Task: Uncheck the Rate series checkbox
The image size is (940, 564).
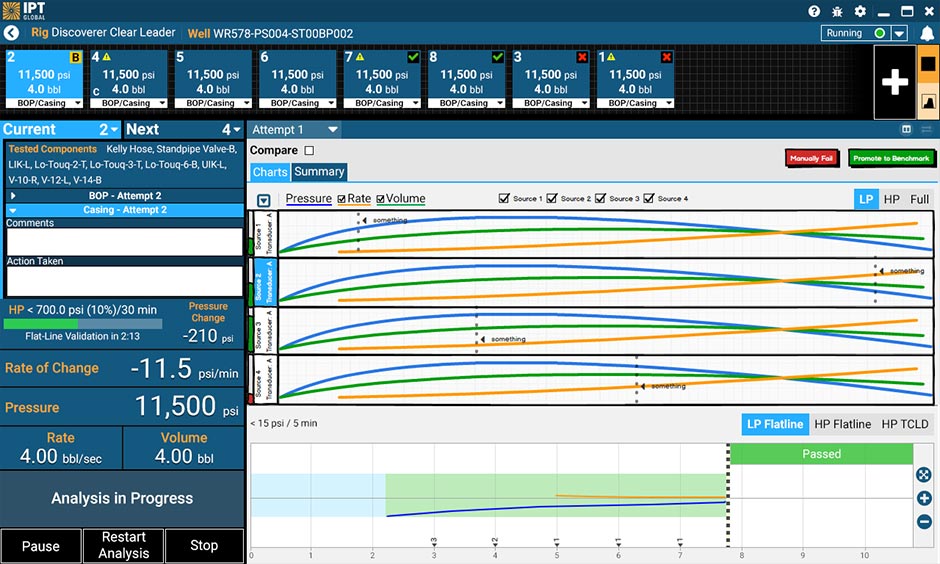Action: pyautogui.click(x=342, y=199)
